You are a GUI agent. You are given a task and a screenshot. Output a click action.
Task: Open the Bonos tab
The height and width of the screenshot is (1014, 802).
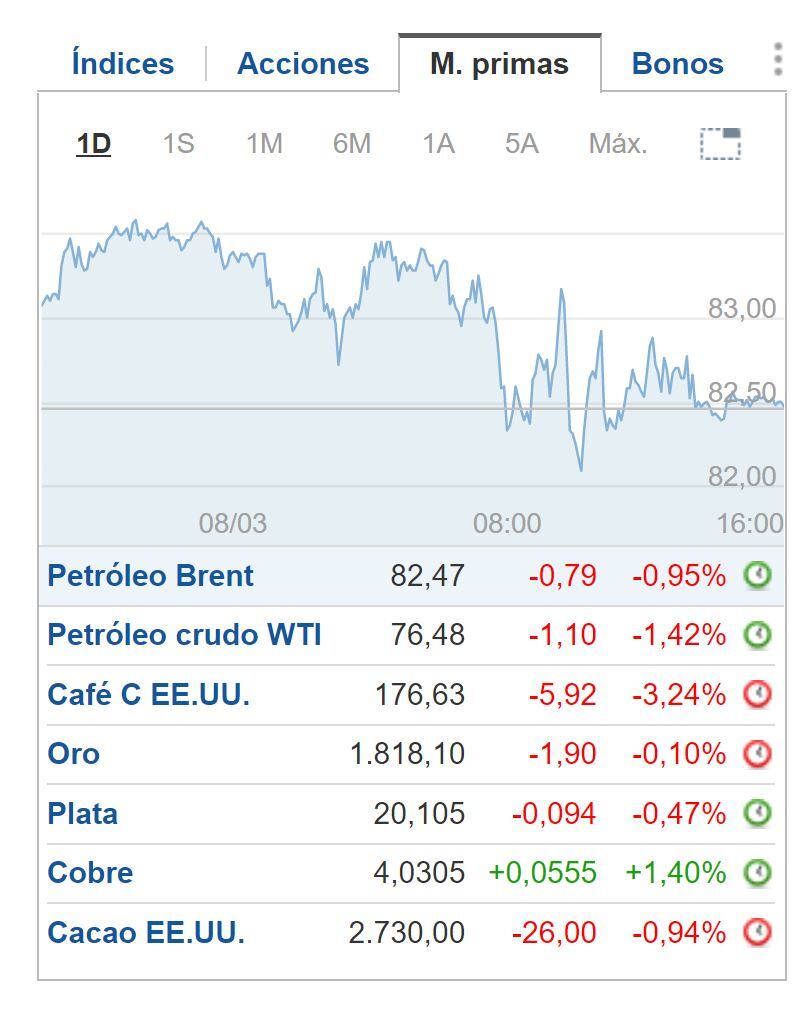677,63
